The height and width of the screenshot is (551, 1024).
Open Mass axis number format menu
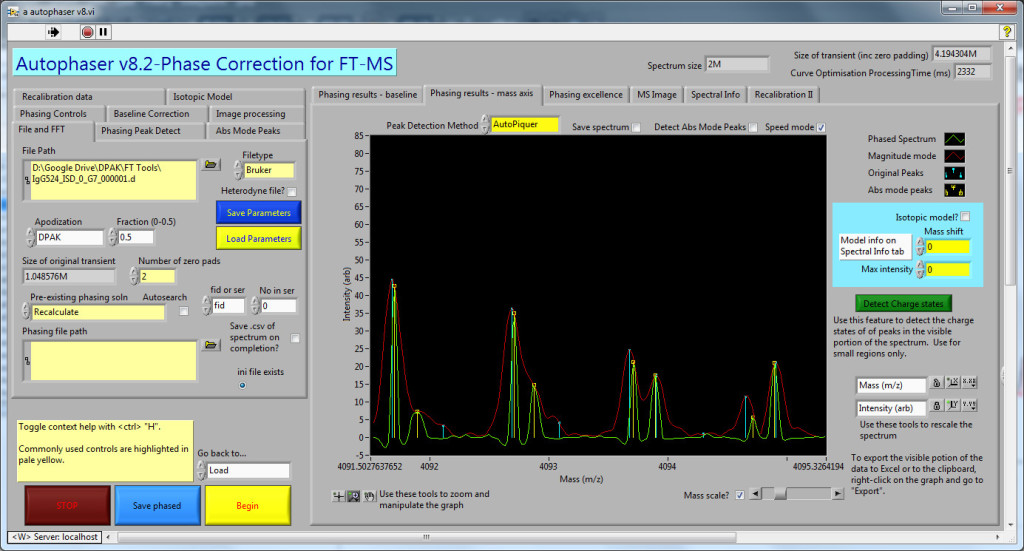[x=969, y=383]
